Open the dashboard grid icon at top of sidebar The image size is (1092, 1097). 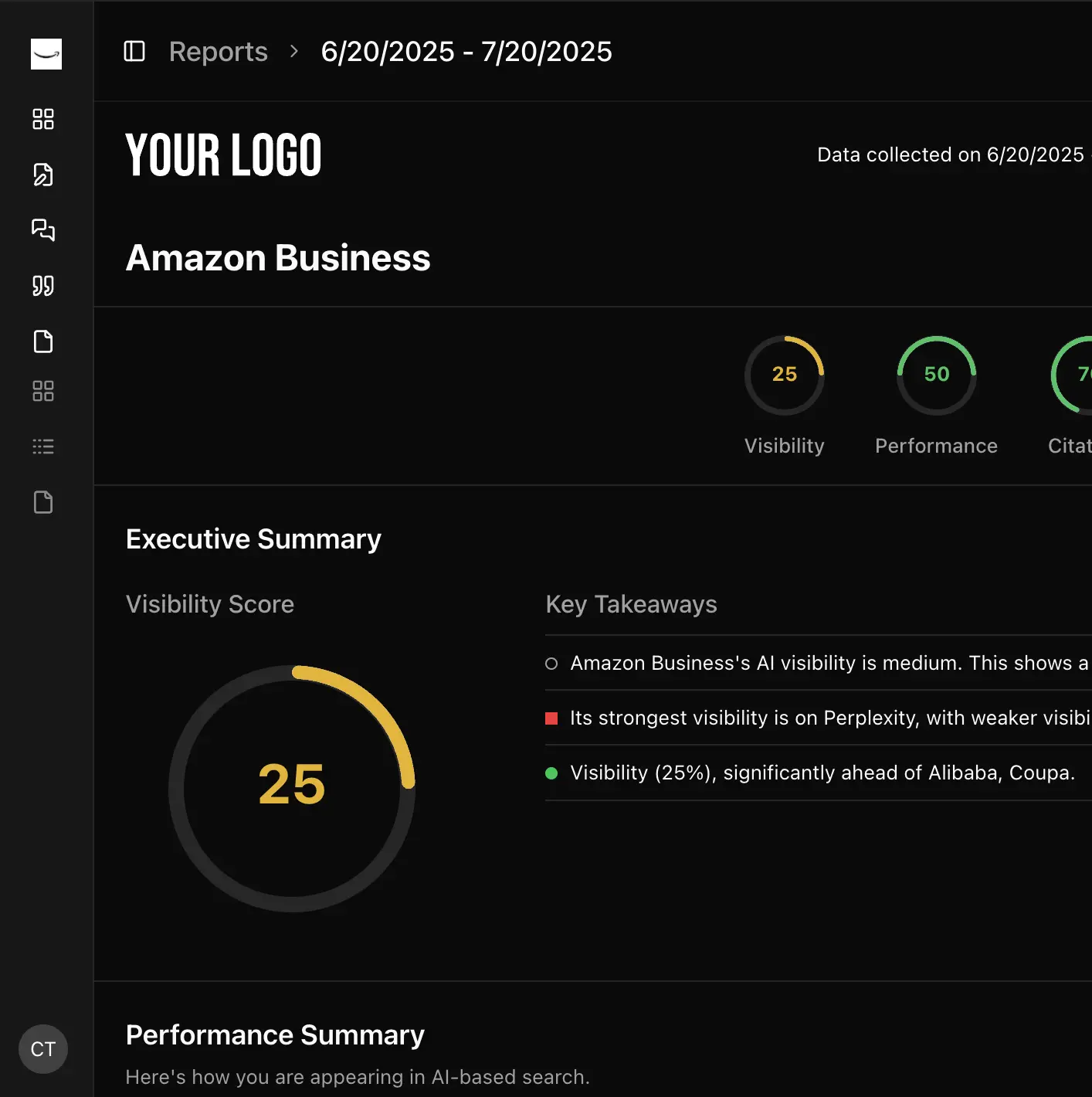pyautogui.click(x=43, y=119)
